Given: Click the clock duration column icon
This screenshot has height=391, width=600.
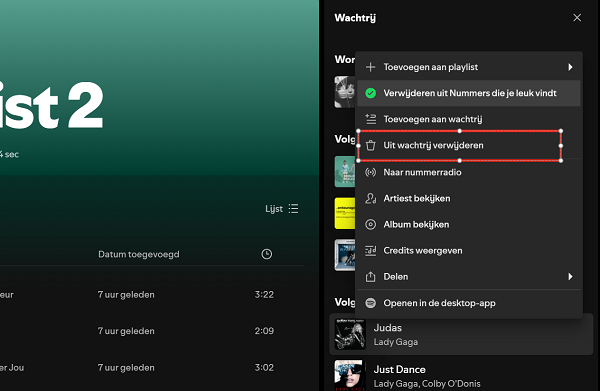Looking at the screenshot, I should click(x=267, y=254).
